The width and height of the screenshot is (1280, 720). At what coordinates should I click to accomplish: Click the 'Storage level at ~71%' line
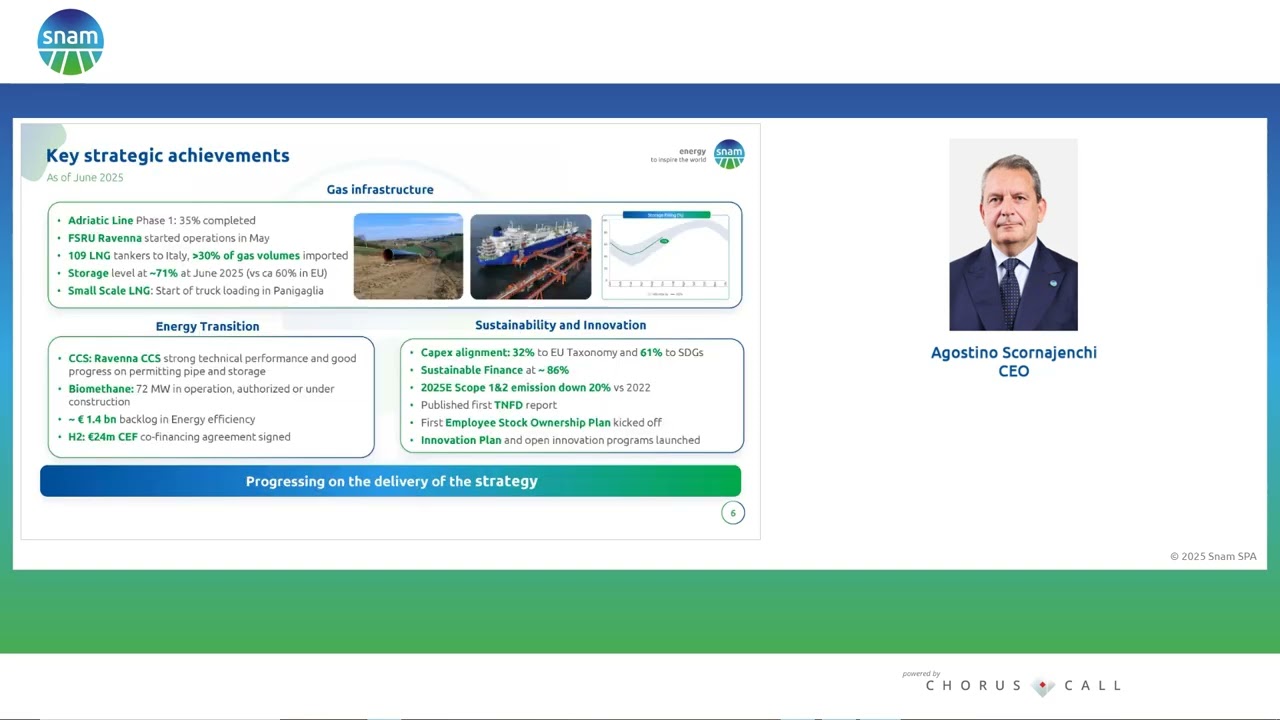click(197, 273)
